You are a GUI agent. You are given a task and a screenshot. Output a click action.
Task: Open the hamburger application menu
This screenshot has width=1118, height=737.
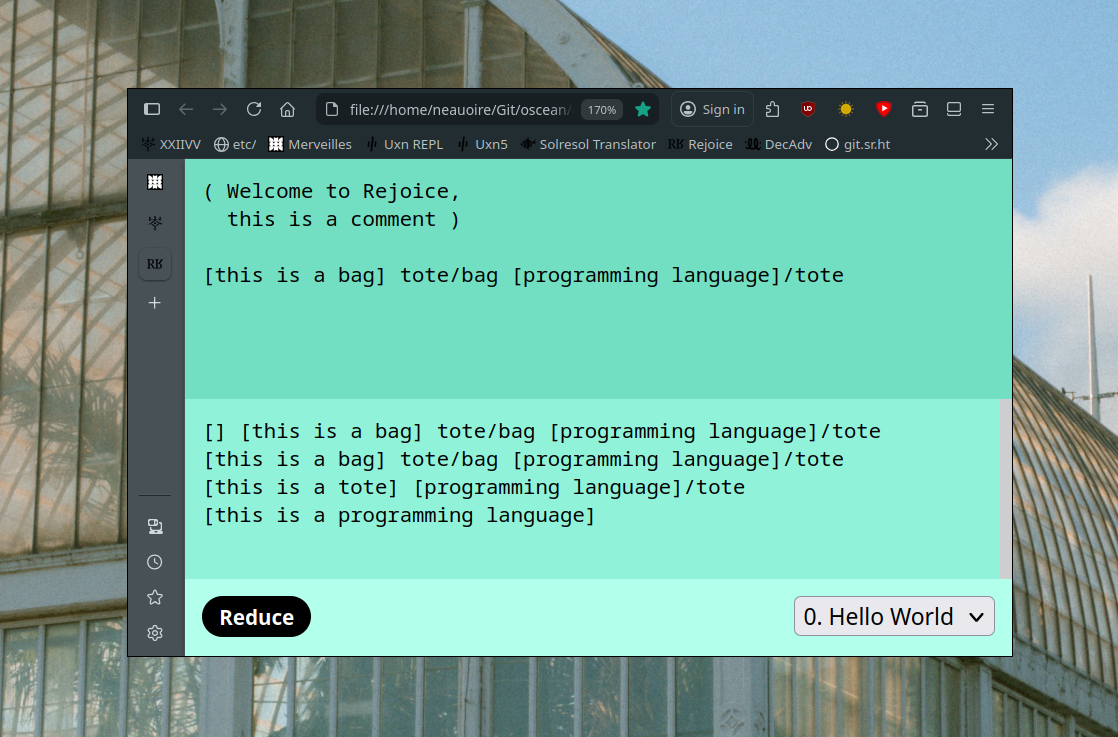tap(987, 109)
